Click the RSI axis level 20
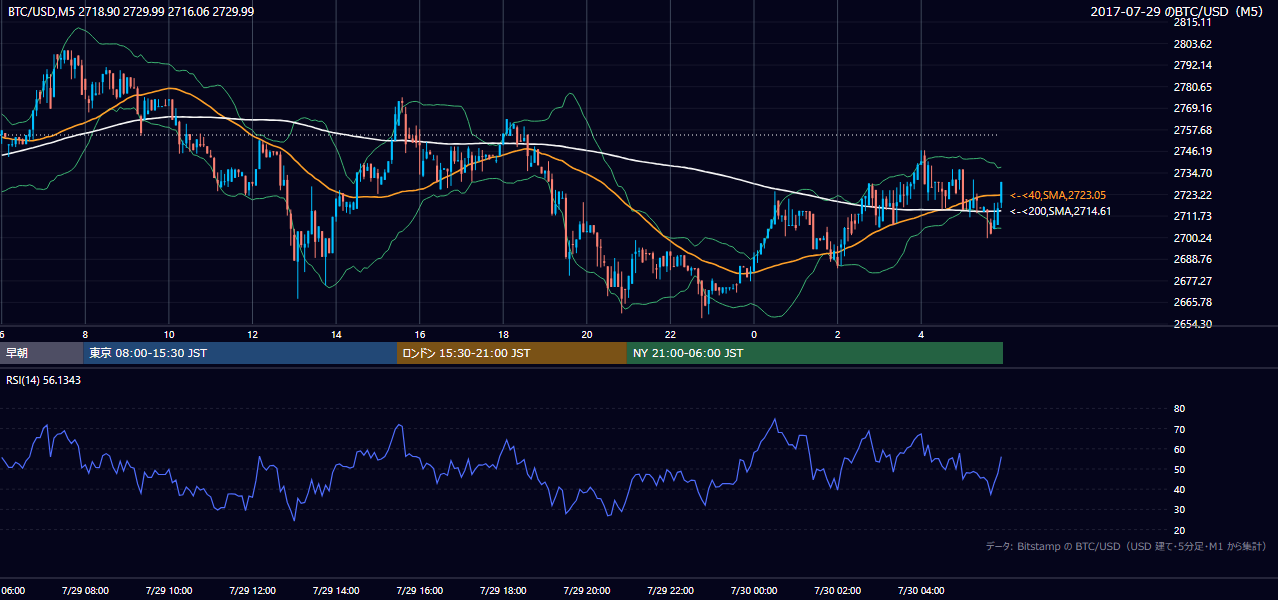The image size is (1278, 600). point(1179,530)
